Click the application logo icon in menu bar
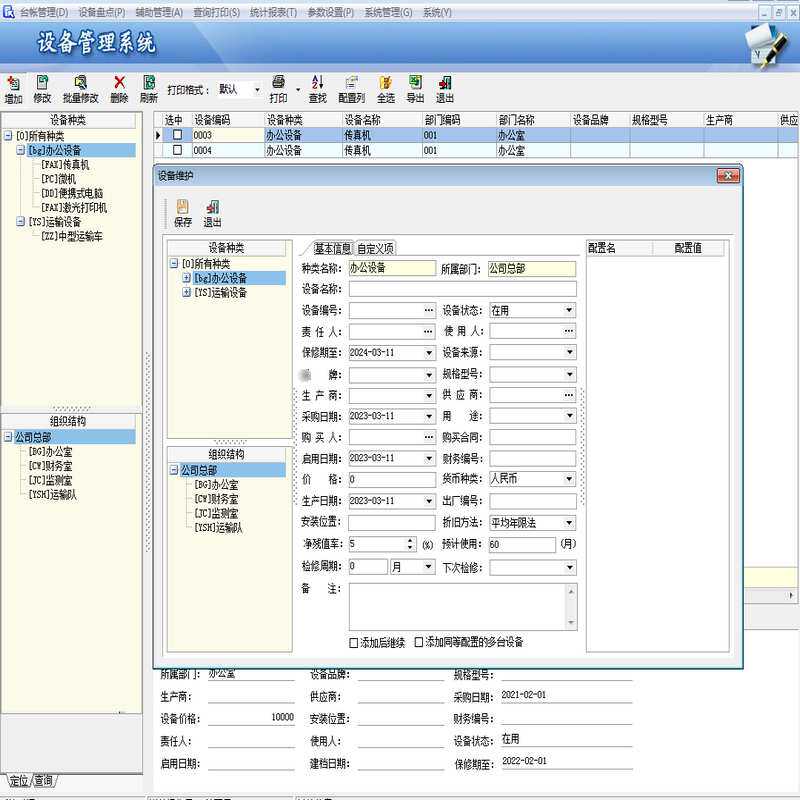800x800 pixels. click(x=9, y=12)
